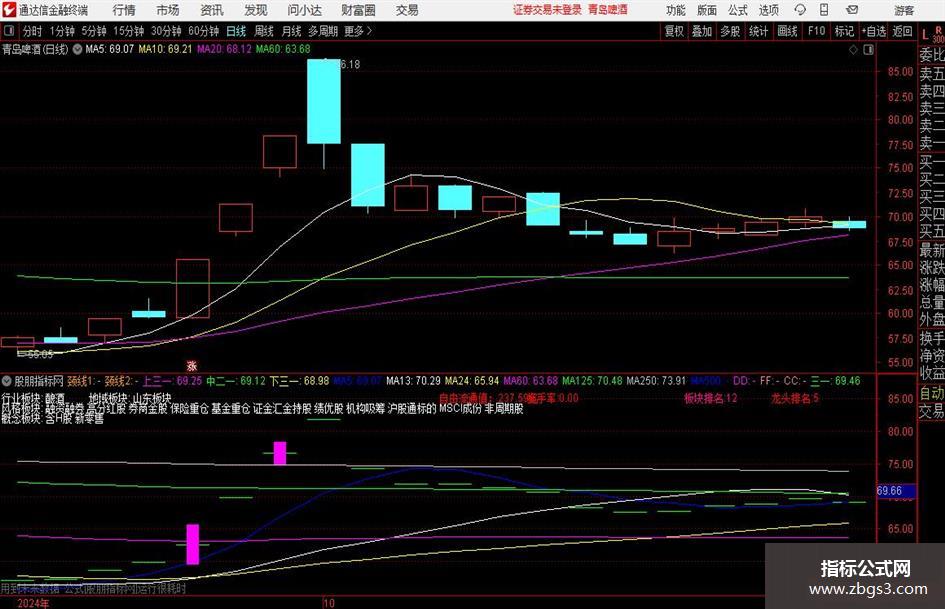The image size is (945, 609).
Task: Click the L level indicator icon
Action: tap(925, 35)
